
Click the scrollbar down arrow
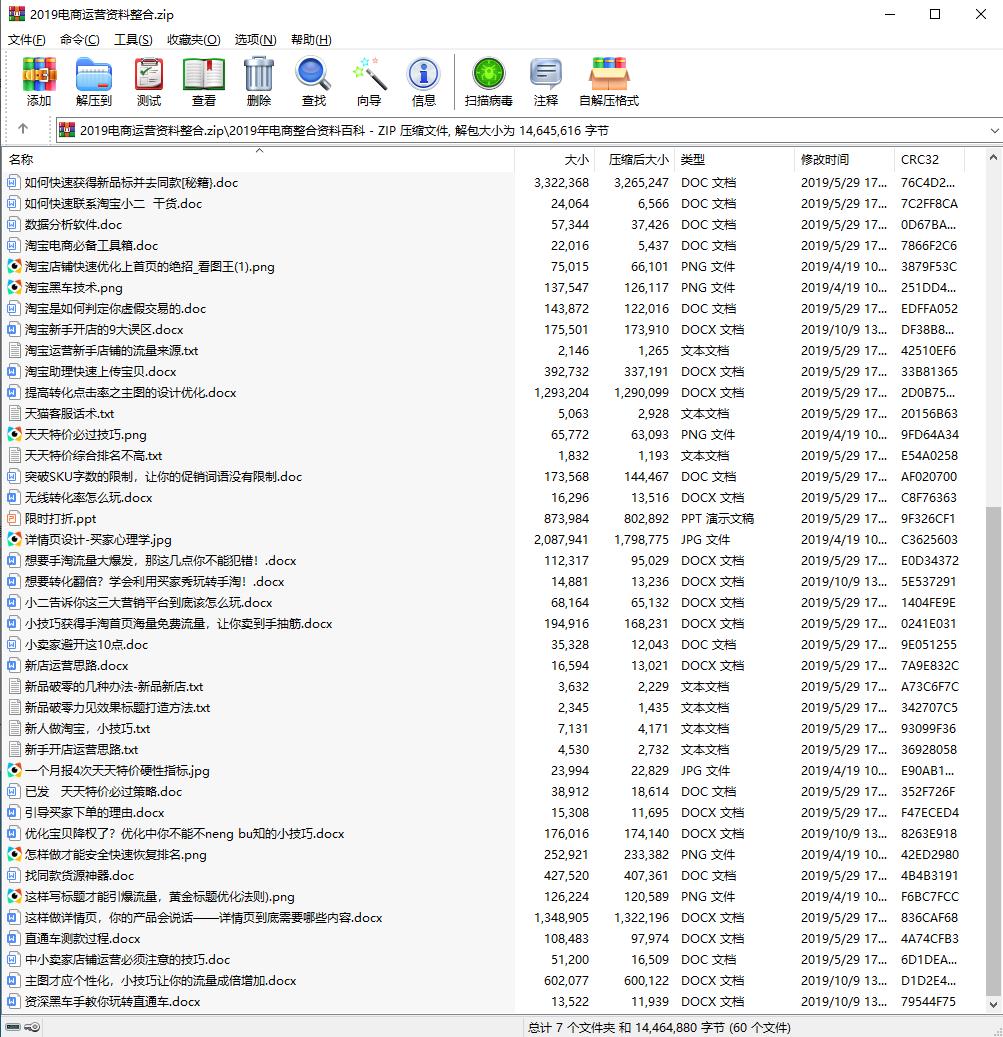(992, 1005)
